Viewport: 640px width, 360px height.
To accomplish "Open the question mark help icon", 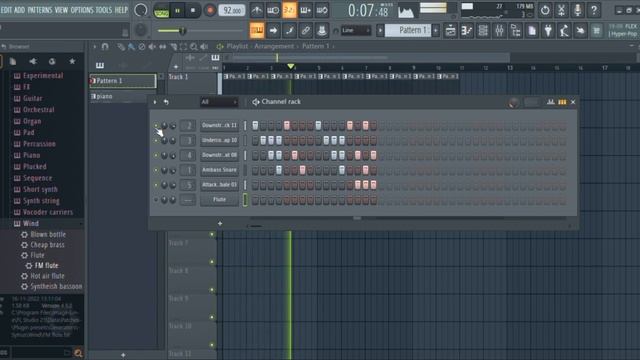I will pyautogui.click(x=594, y=10).
